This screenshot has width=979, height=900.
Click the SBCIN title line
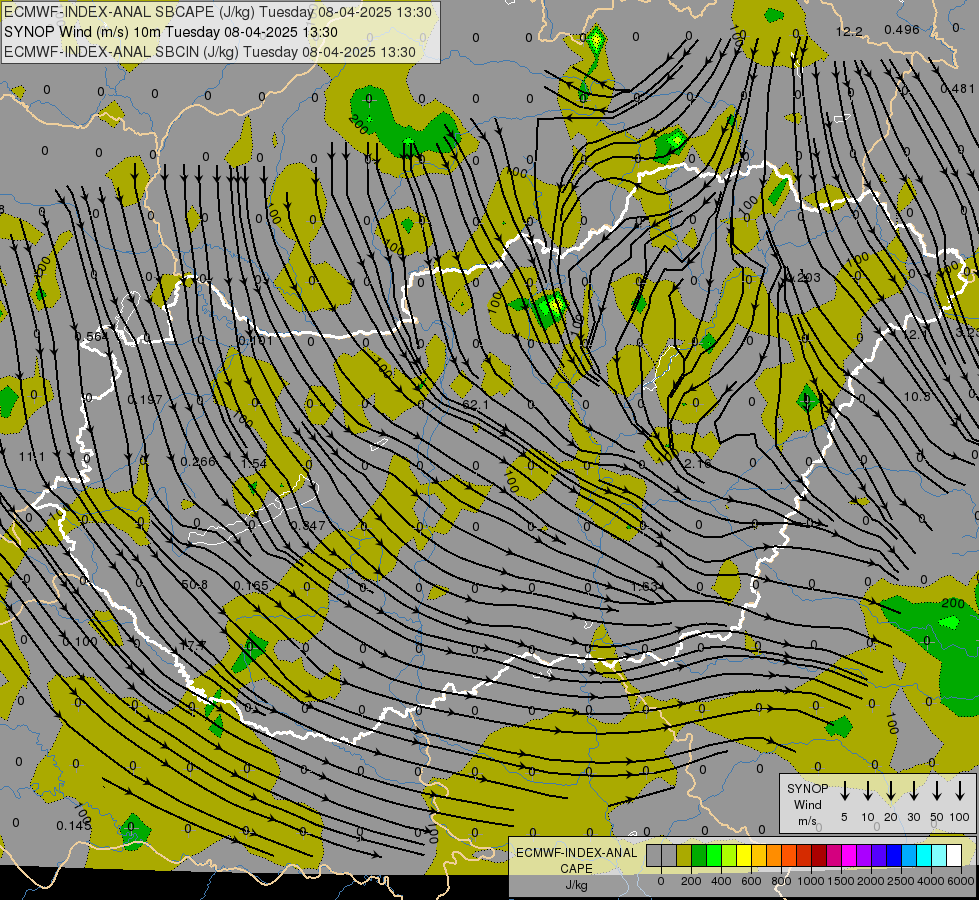(x=210, y=52)
